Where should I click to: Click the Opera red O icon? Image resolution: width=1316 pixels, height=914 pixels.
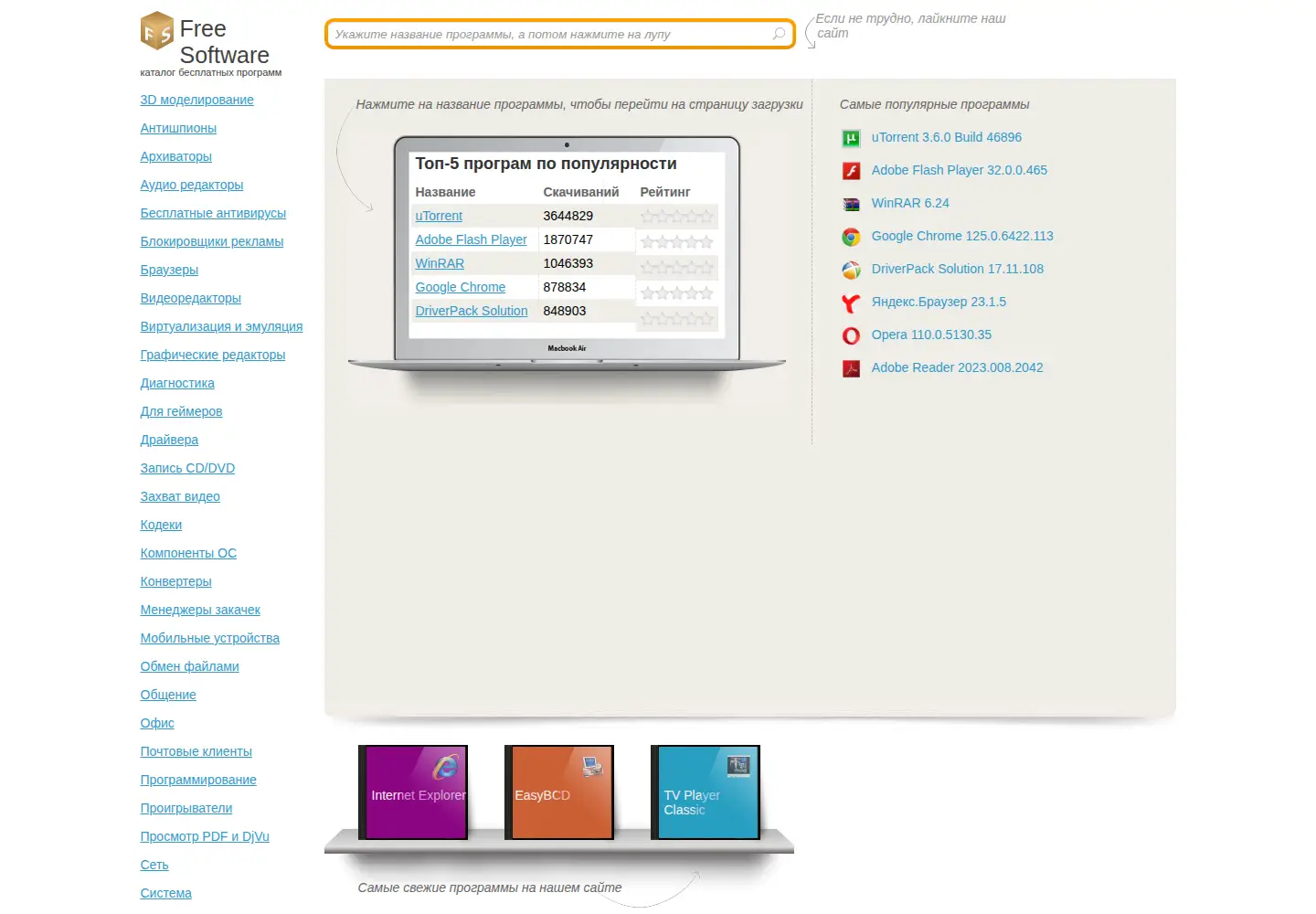[x=851, y=335]
